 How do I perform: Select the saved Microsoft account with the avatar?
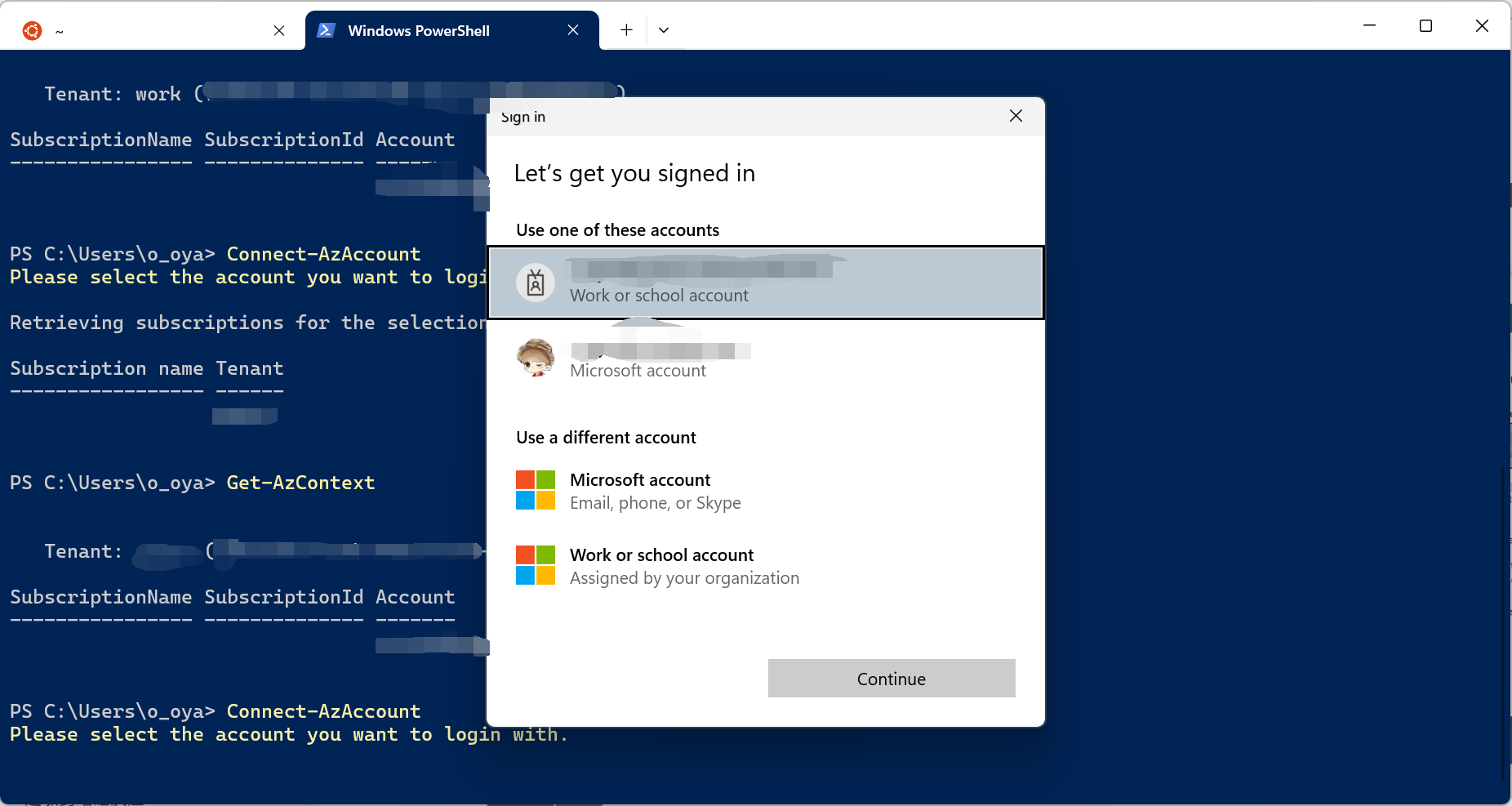click(x=766, y=358)
